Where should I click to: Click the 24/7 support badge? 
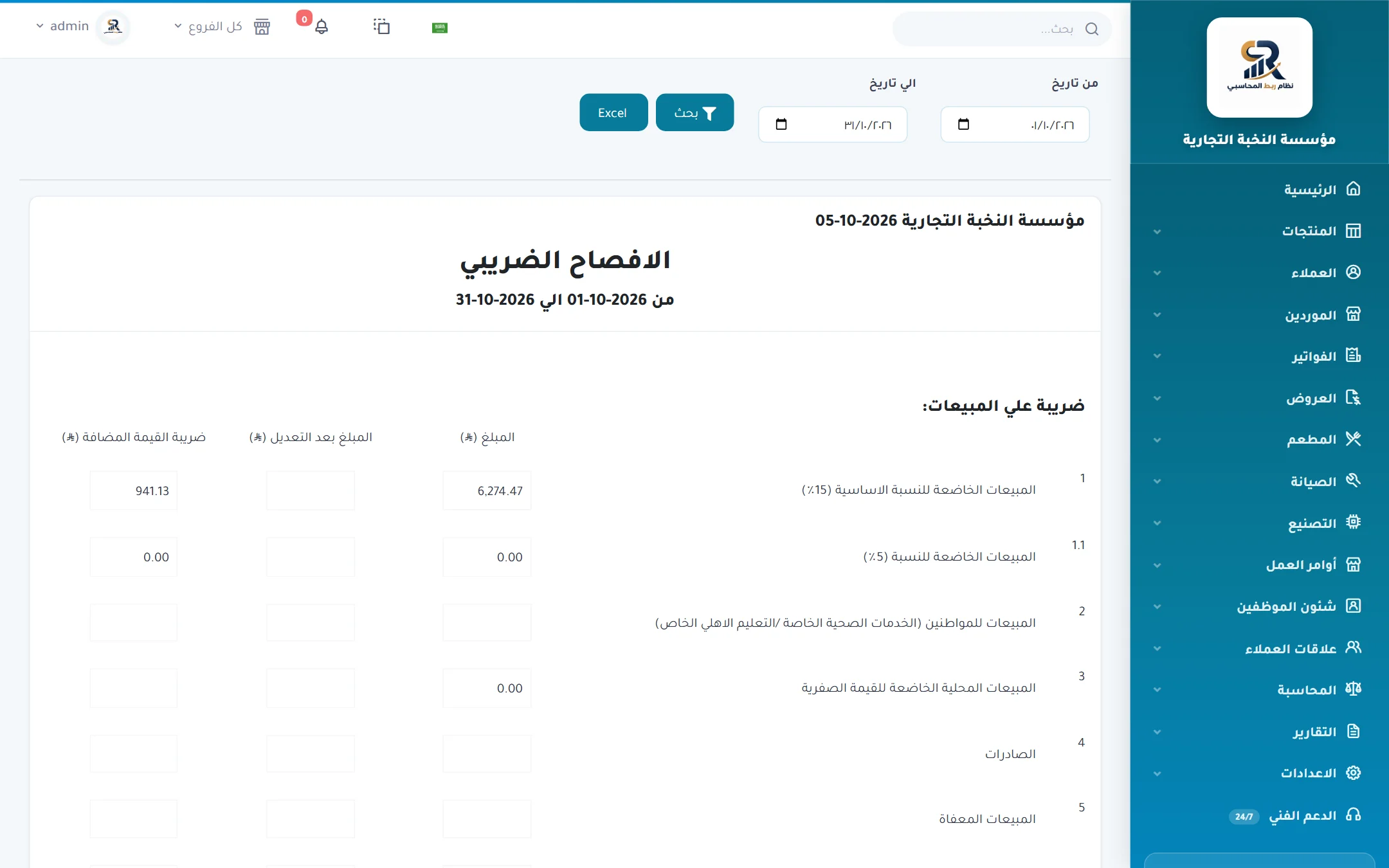click(1244, 816)
